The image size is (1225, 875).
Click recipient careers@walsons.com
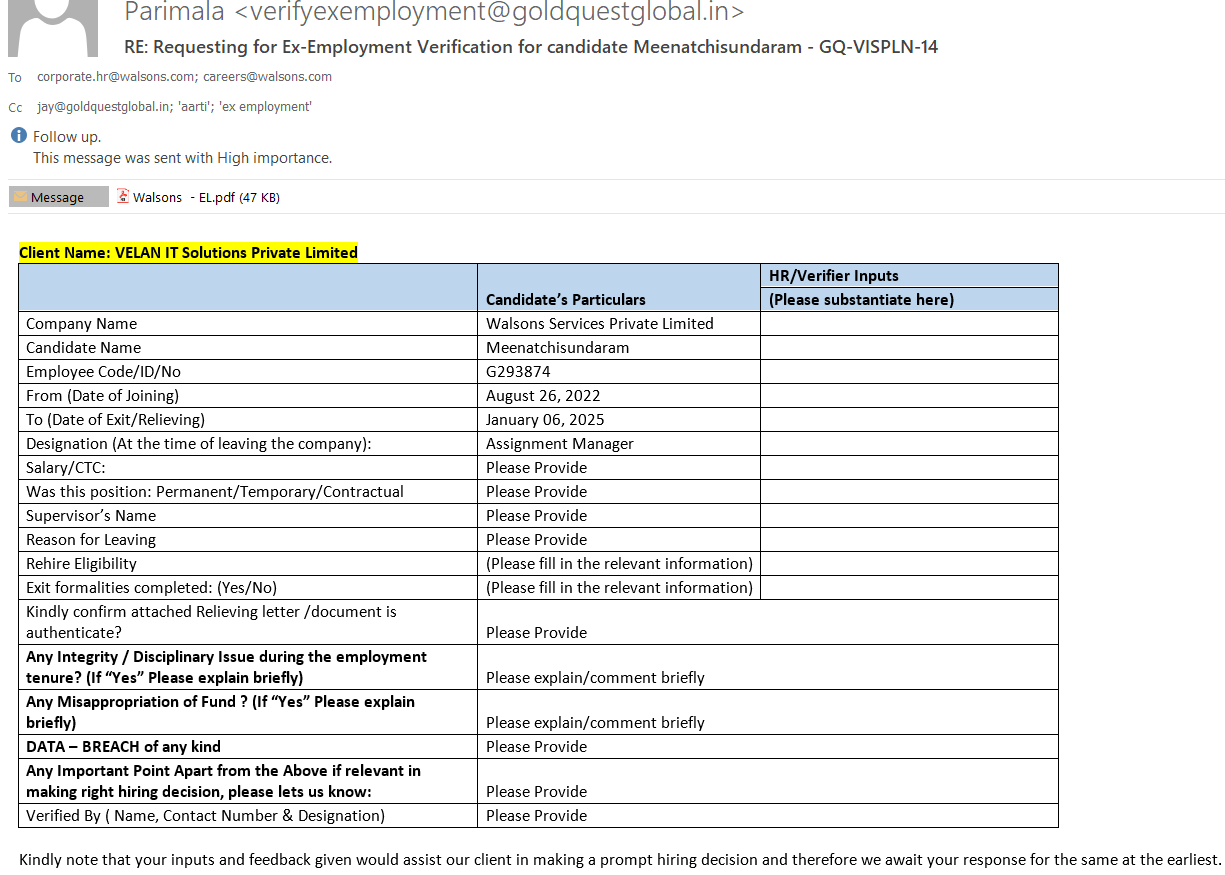tap(267, 76)
